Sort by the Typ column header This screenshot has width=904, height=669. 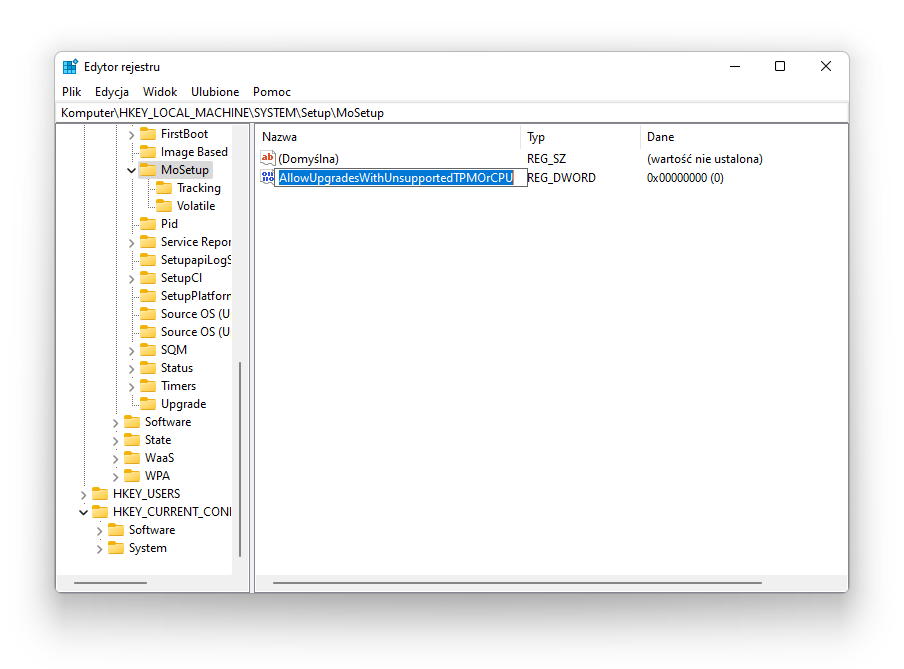tap(580, 137)
